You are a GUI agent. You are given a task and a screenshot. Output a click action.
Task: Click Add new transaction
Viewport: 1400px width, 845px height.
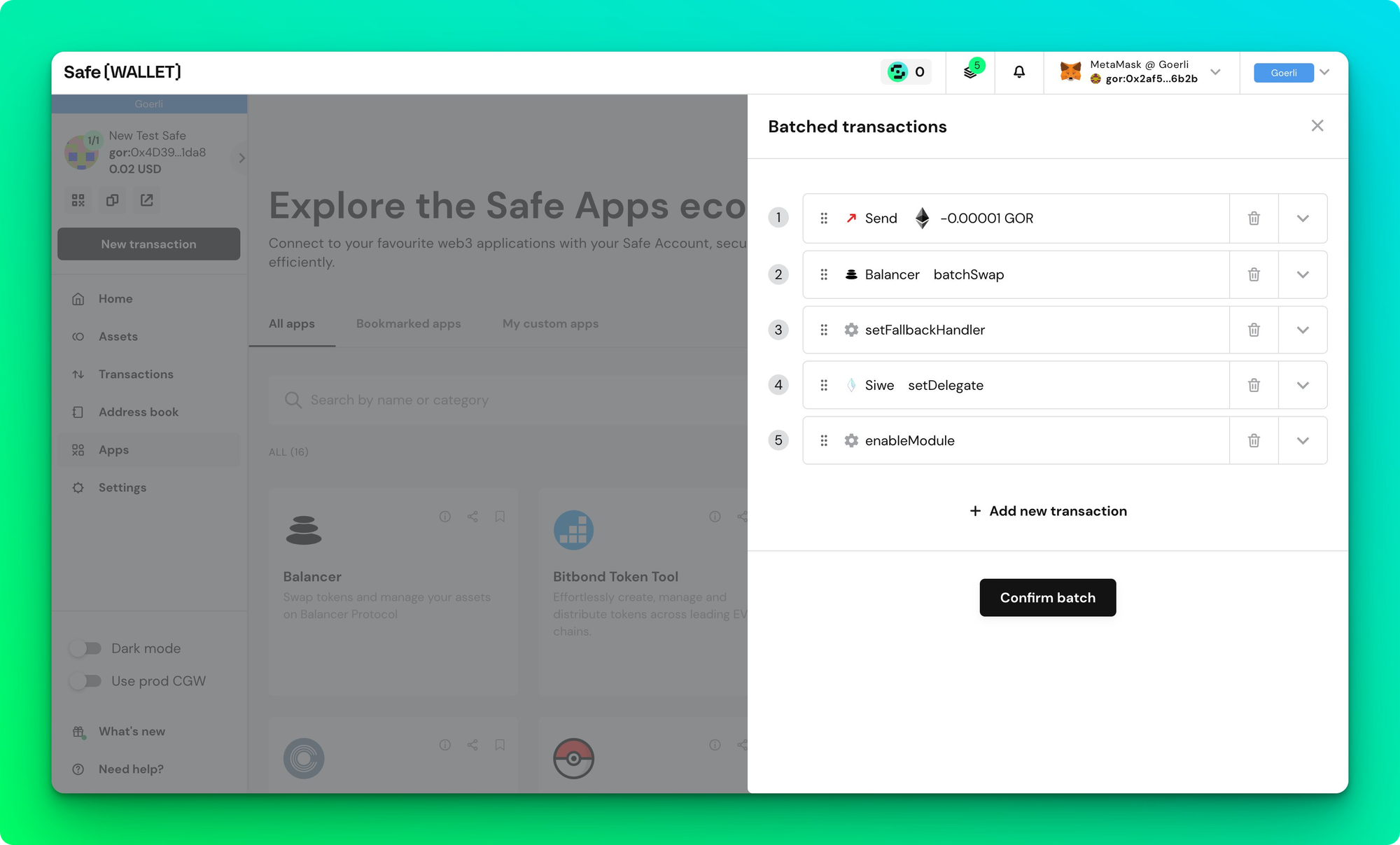(1047, 511)
